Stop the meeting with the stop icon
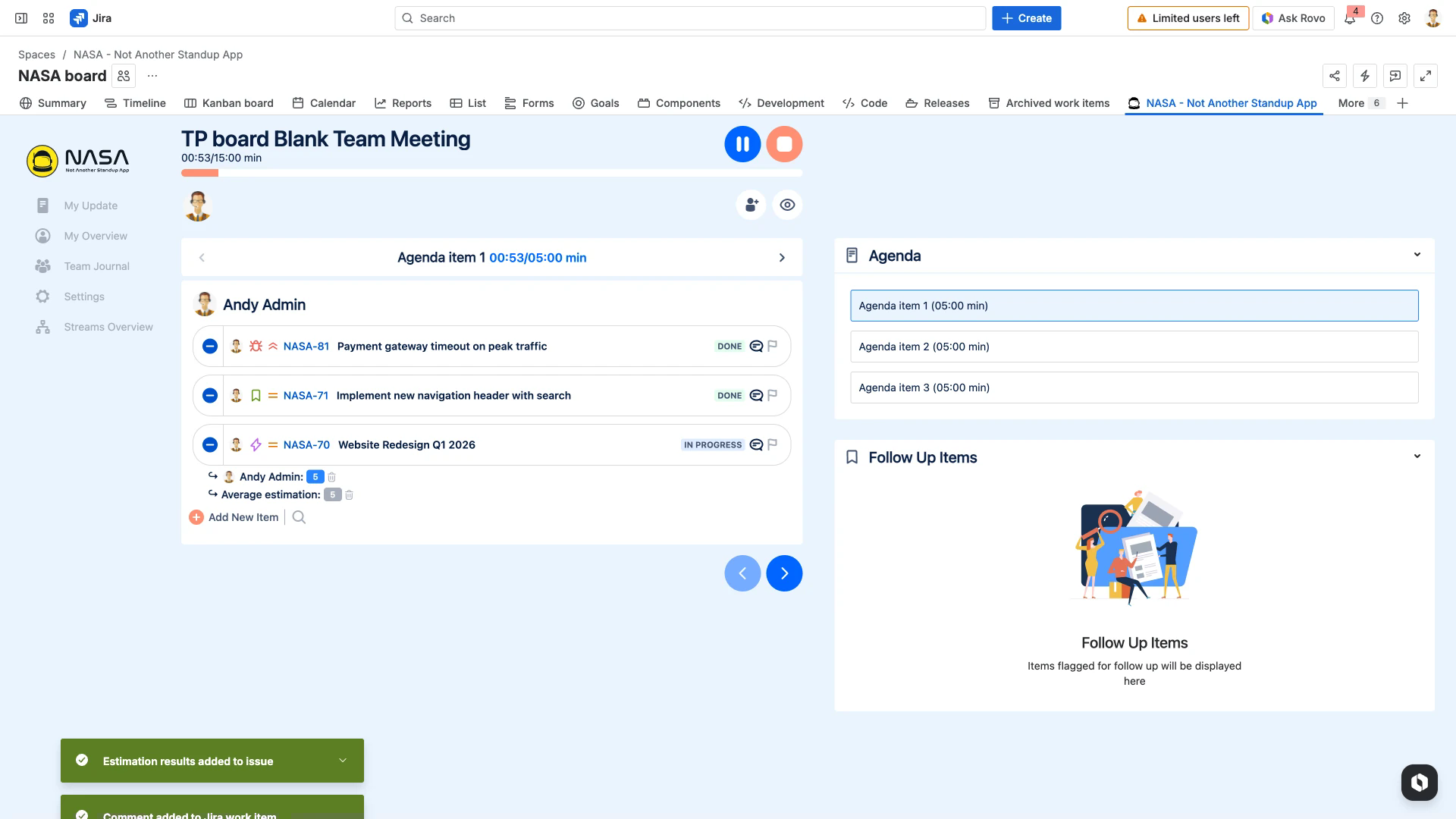 pyautogui.click(x=784, y=143)
